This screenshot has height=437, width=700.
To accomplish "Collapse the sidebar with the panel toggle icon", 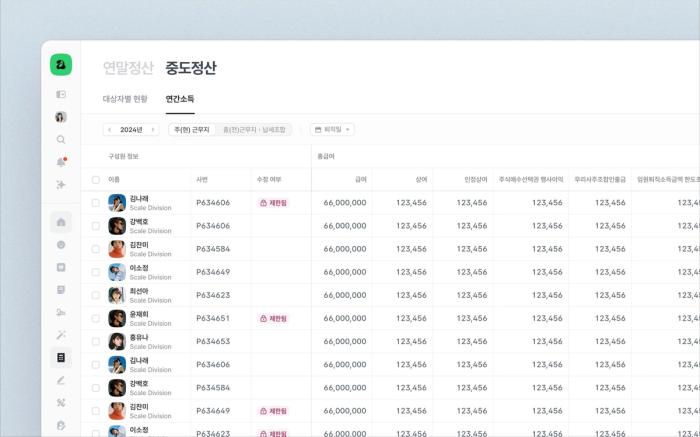I will (x=61, y=94).
